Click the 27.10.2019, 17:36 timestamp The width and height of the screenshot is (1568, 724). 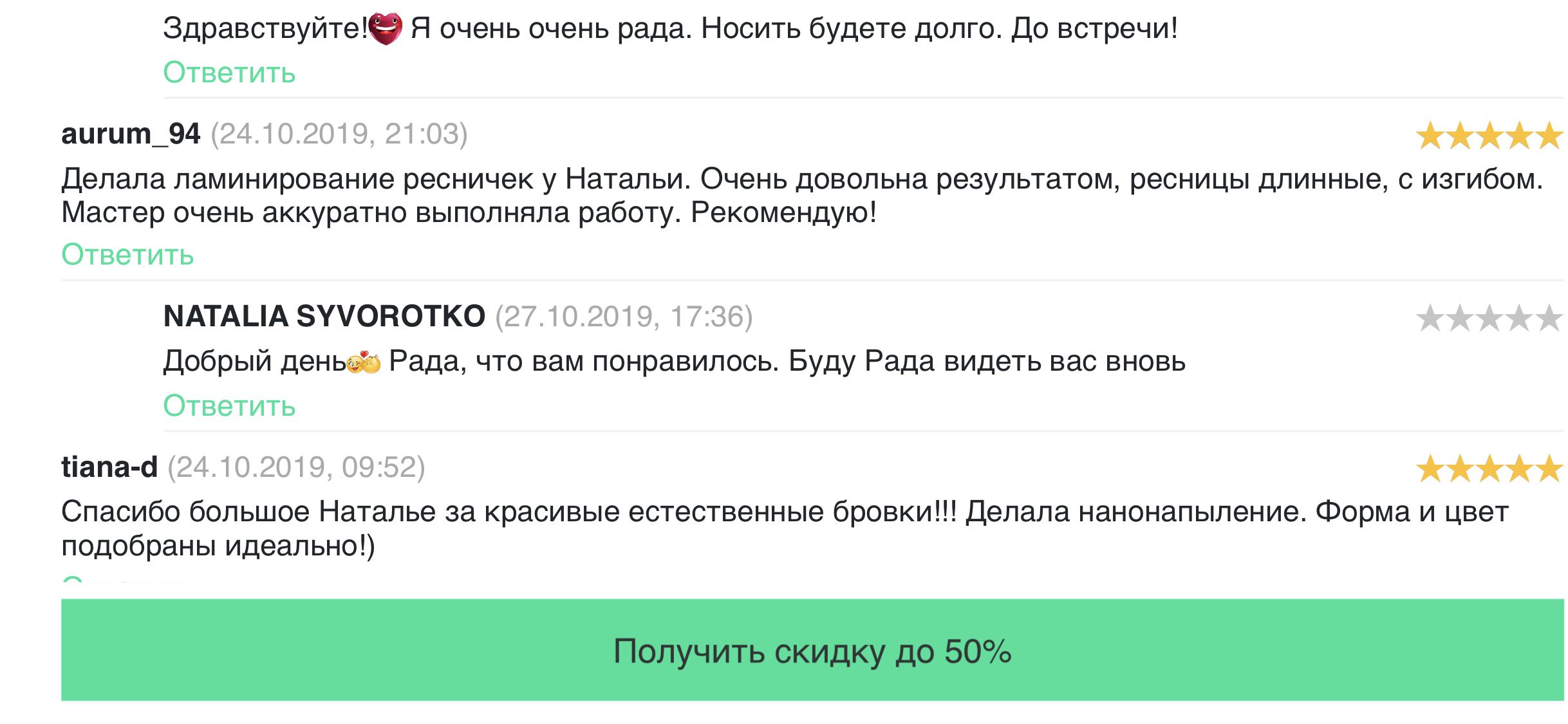click(624, 317)
